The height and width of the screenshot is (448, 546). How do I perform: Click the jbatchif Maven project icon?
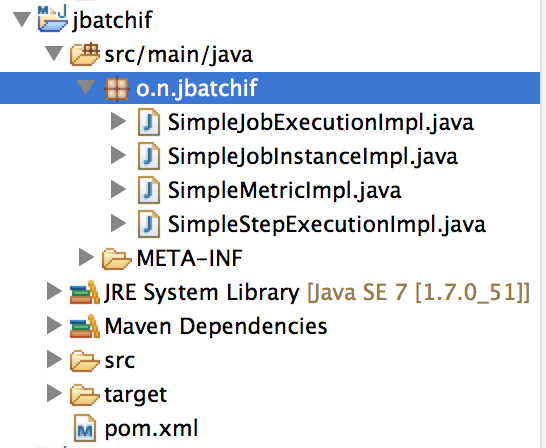coord(53,19)
